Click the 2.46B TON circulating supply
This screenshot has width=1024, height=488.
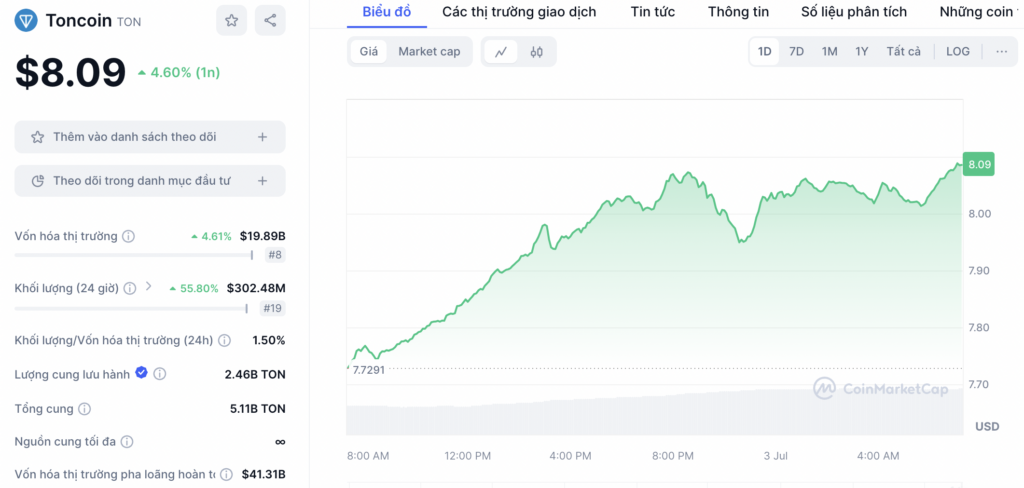pyautogui.click(x=255, y=374)
